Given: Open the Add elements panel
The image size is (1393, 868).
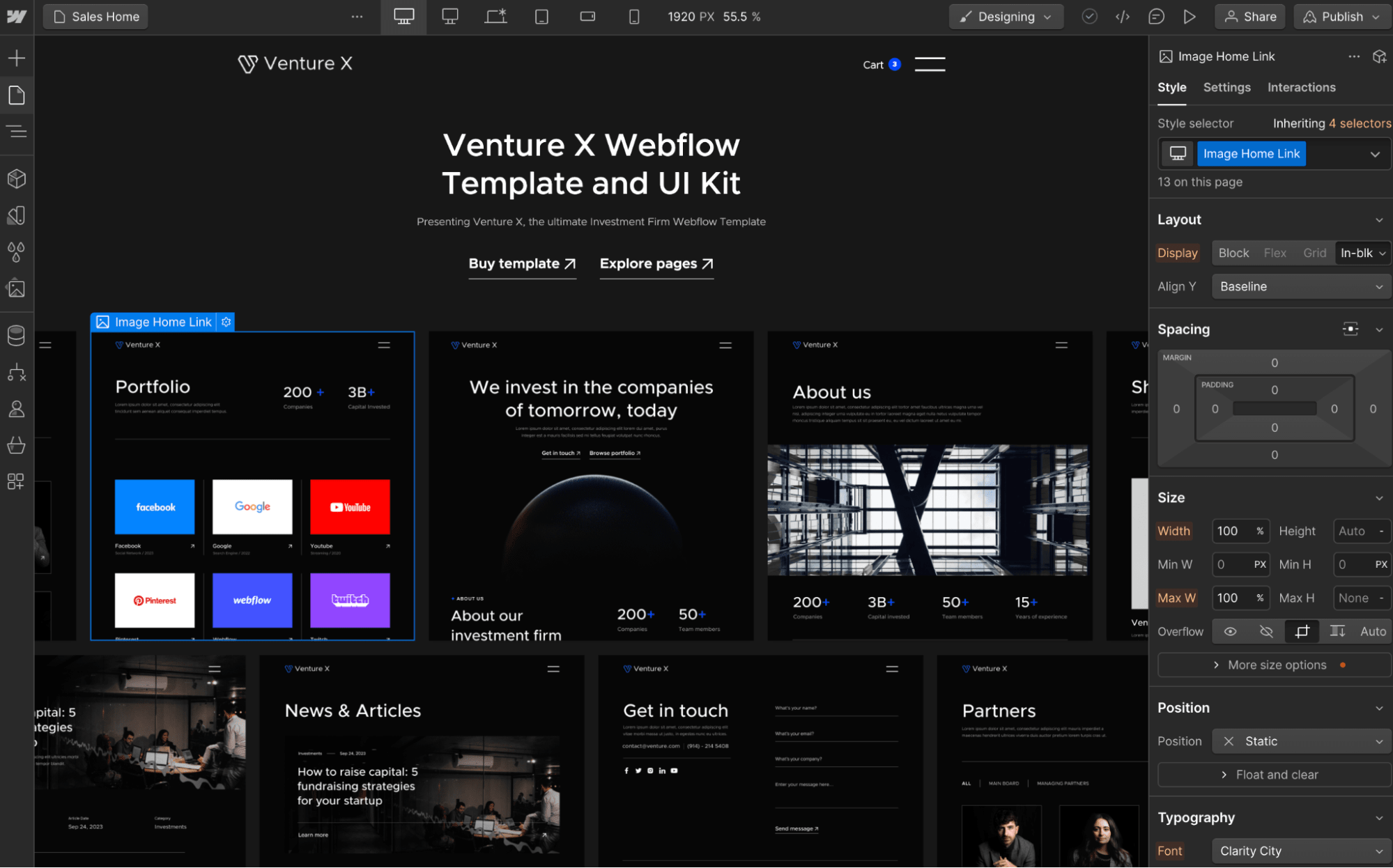Looking at the screenshot, I should [x=17, y=58].
